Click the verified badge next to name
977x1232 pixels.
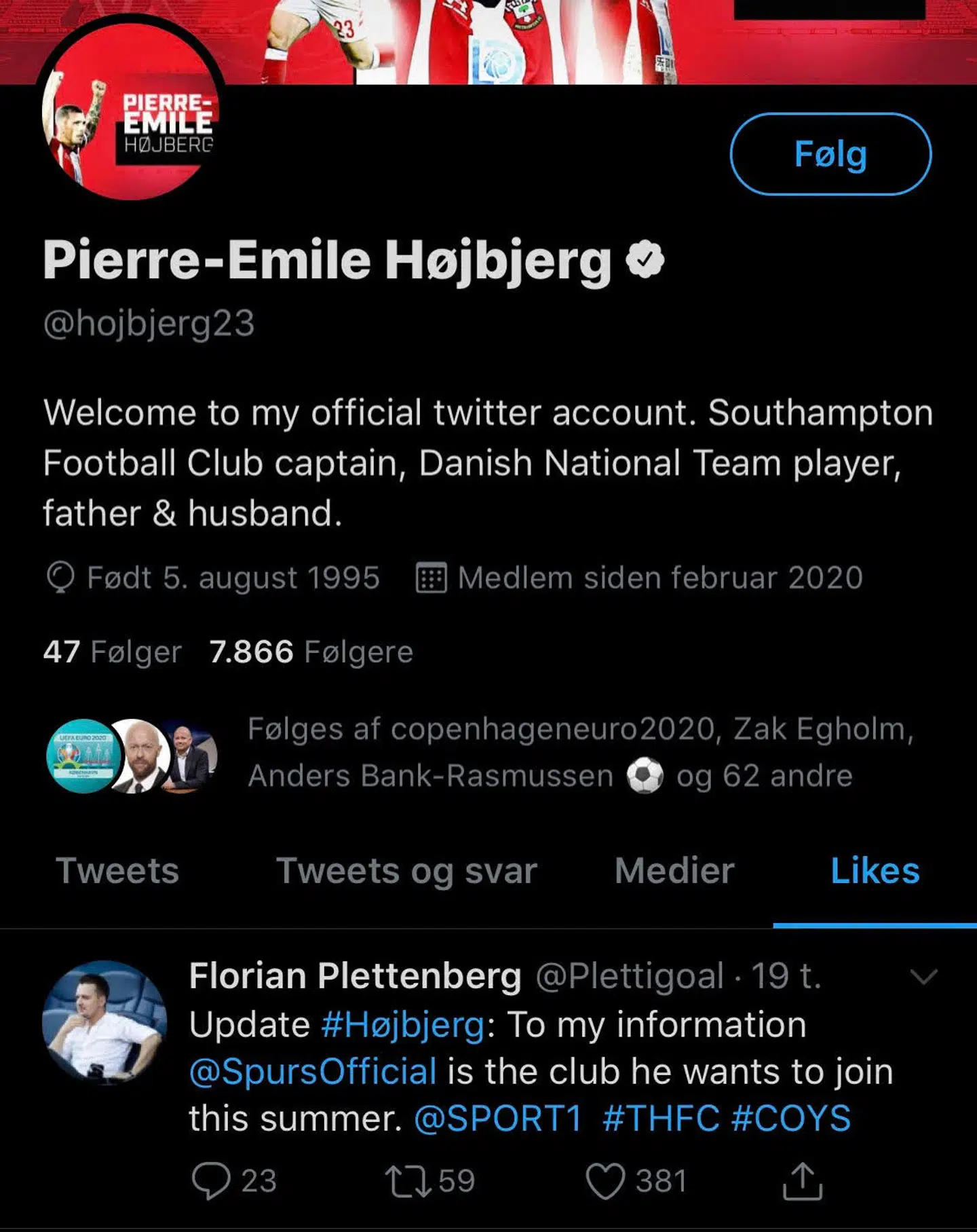click(645, 259)
